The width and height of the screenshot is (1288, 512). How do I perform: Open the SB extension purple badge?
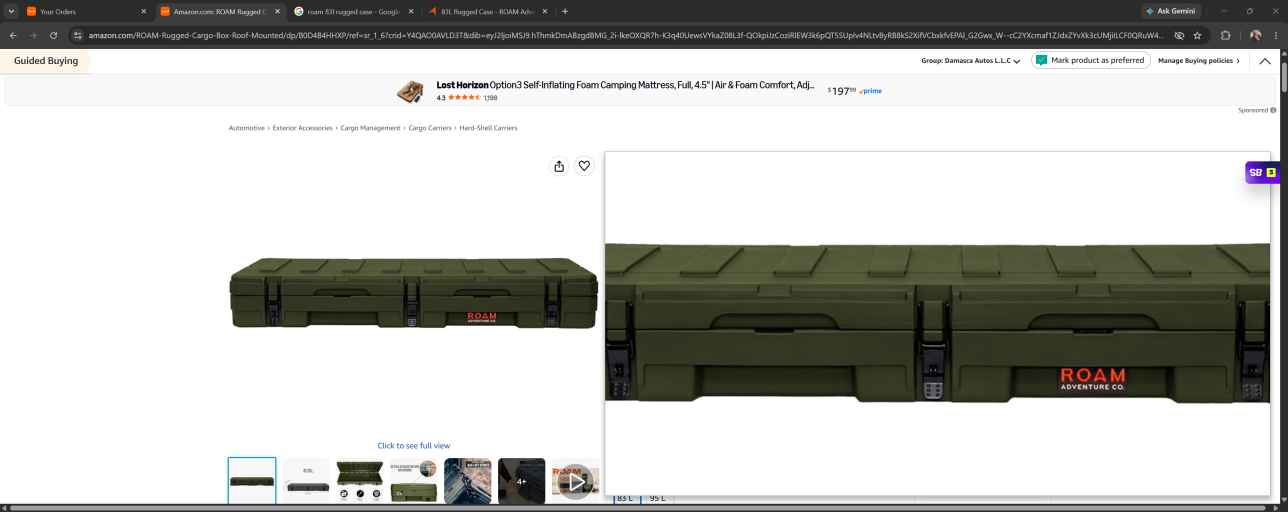(1264, 172)
